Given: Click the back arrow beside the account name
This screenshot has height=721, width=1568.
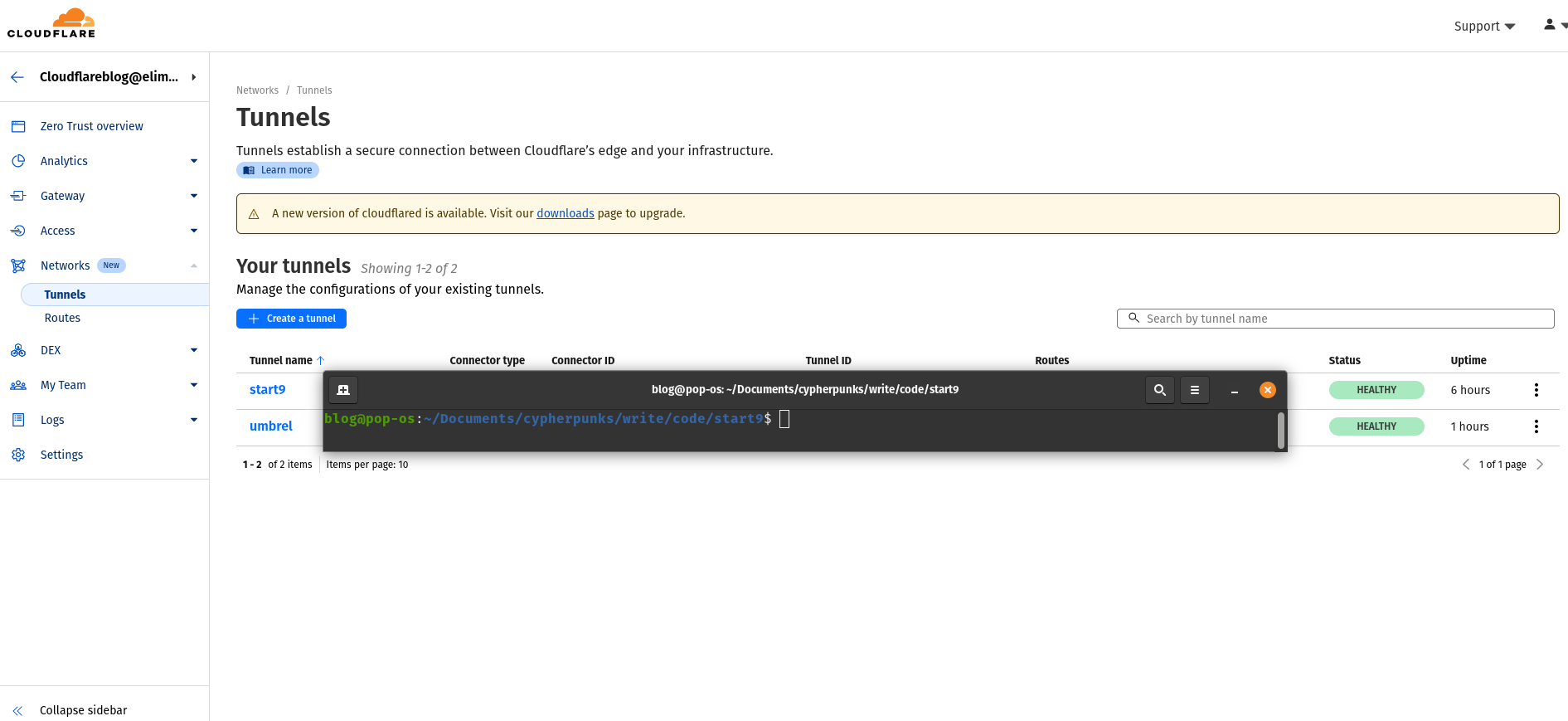Looking at the screenshot, I should (17, 77).
